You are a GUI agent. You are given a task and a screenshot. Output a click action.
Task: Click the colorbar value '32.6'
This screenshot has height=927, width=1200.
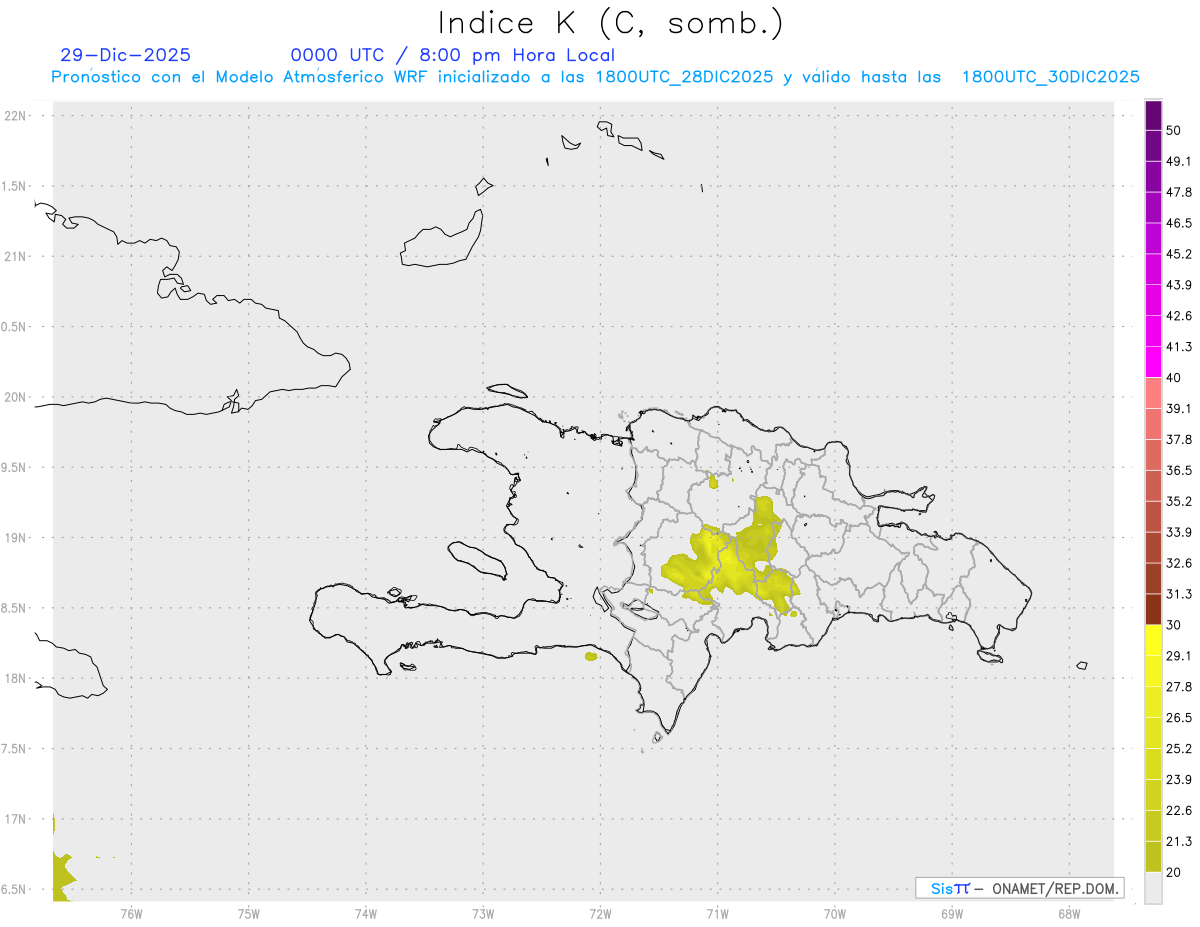(1179, 563)
